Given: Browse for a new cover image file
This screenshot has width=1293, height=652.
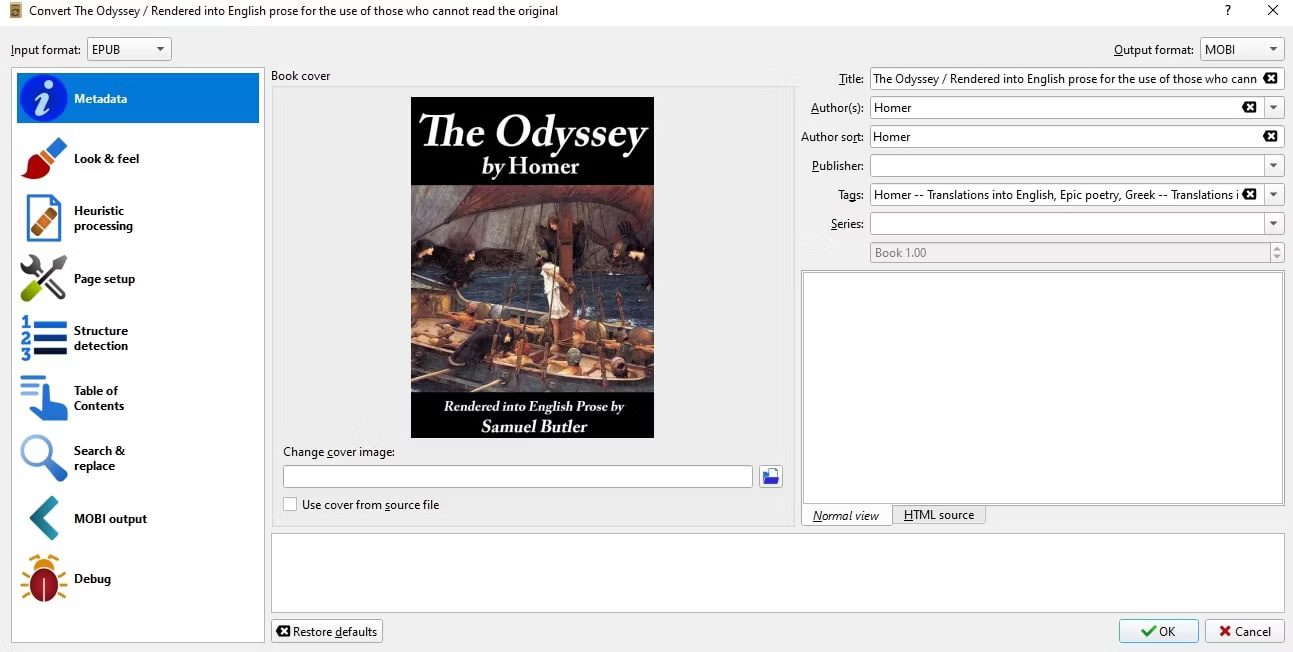Looking at the screenshot, I should 770,476.
